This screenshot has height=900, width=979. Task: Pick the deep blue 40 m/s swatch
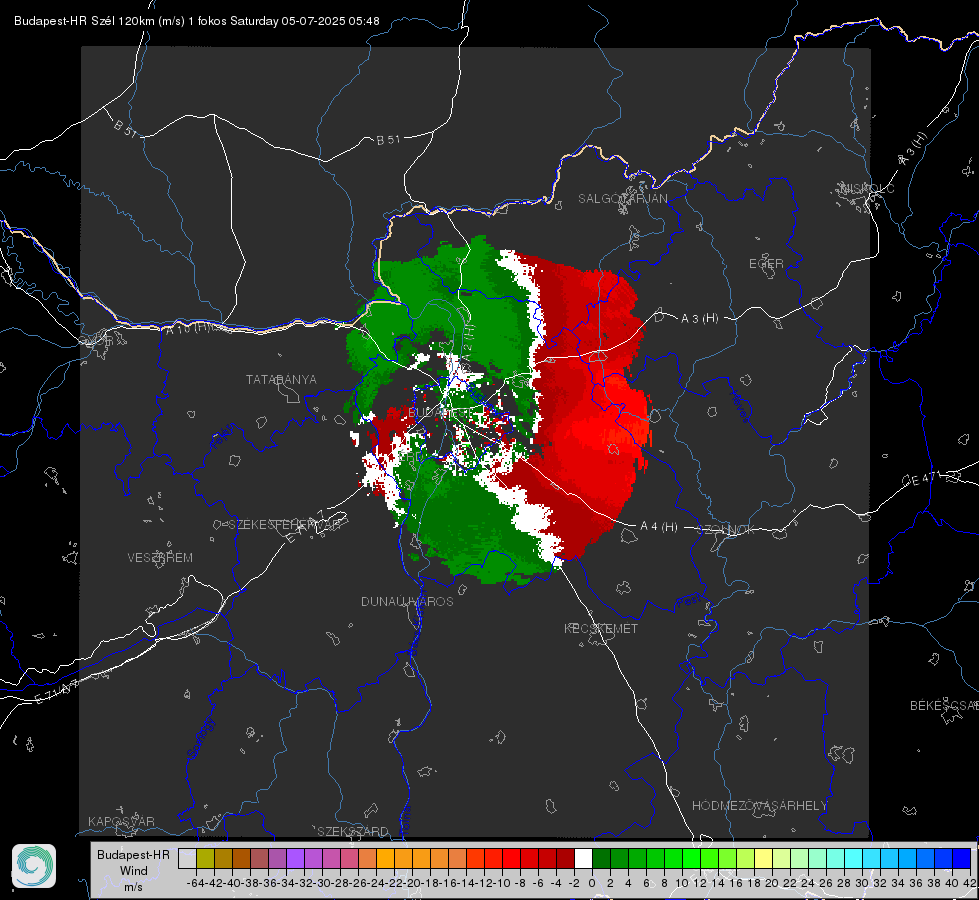(962, 858)
